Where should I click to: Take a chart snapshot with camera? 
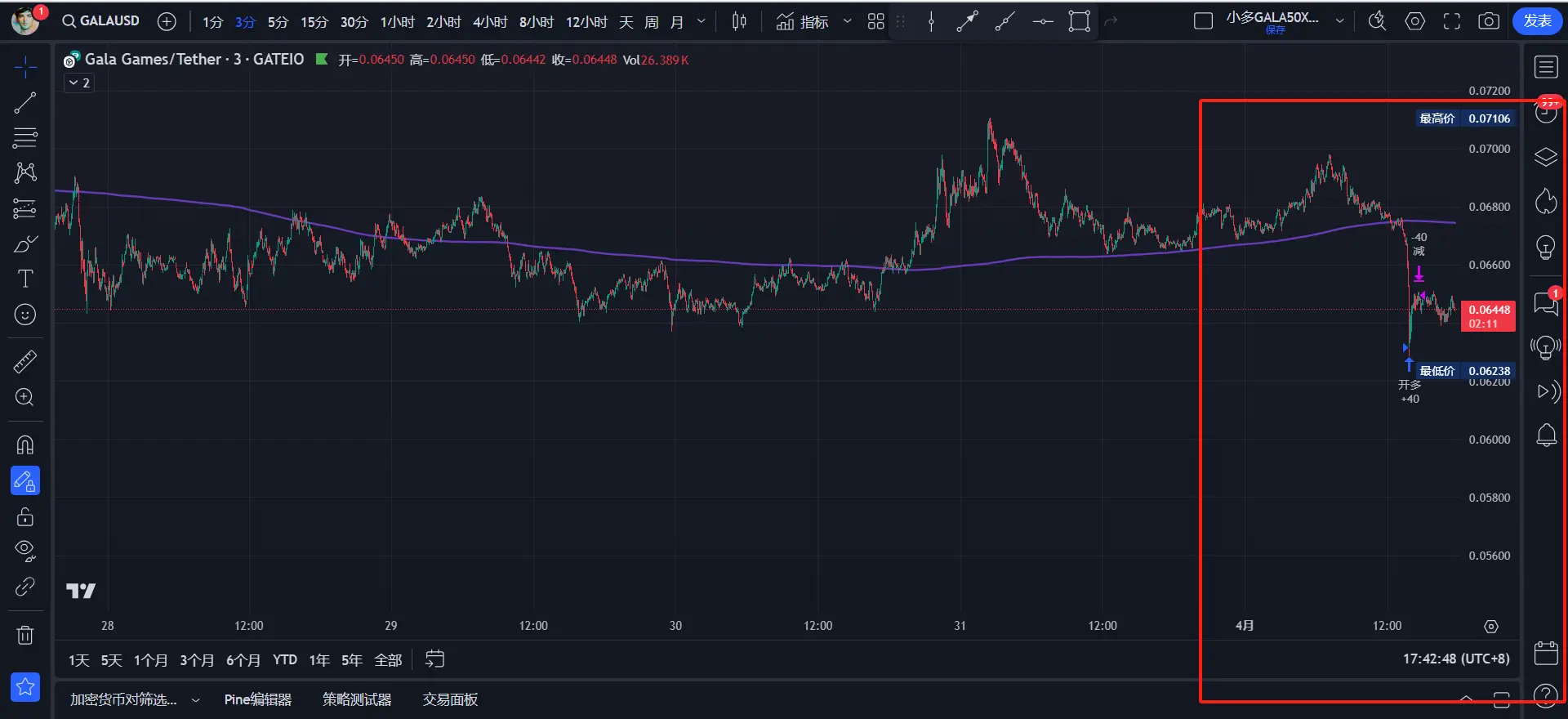click(x=1489, y=22)
